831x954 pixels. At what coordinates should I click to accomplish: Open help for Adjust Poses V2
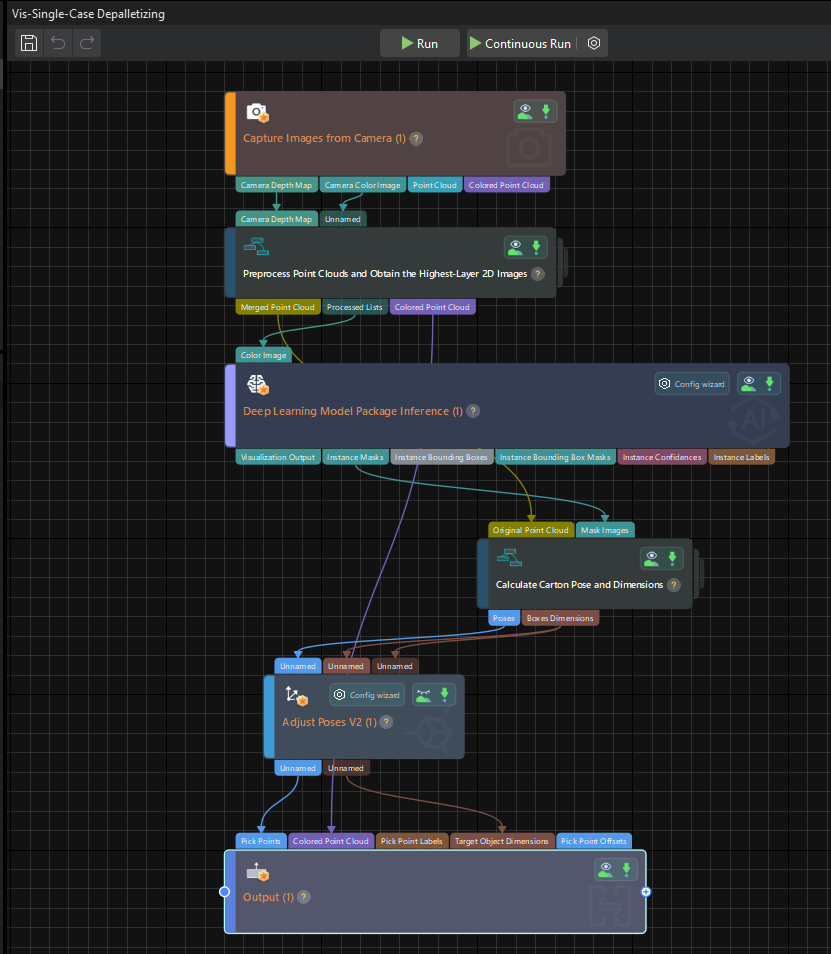tap(386, 722)
